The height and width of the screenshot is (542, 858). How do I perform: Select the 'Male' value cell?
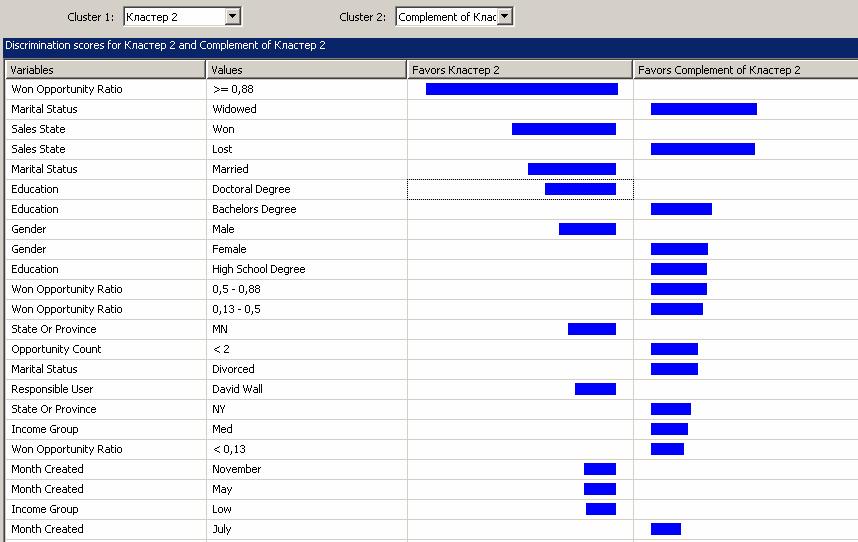[307, 229]
